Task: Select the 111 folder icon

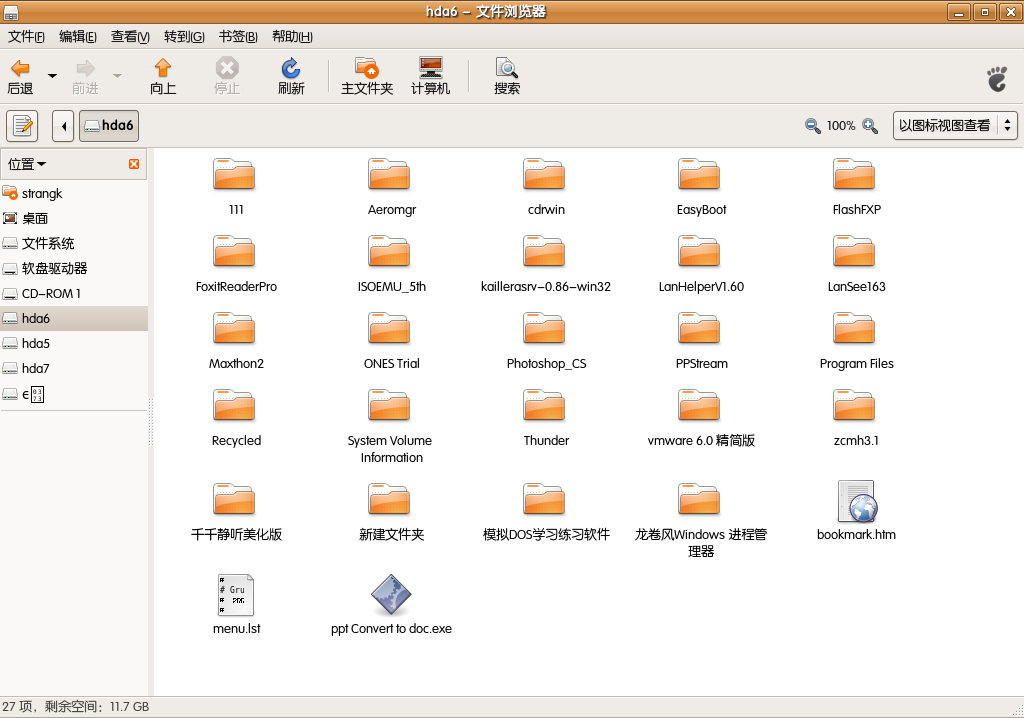Action: click(234, 174)
